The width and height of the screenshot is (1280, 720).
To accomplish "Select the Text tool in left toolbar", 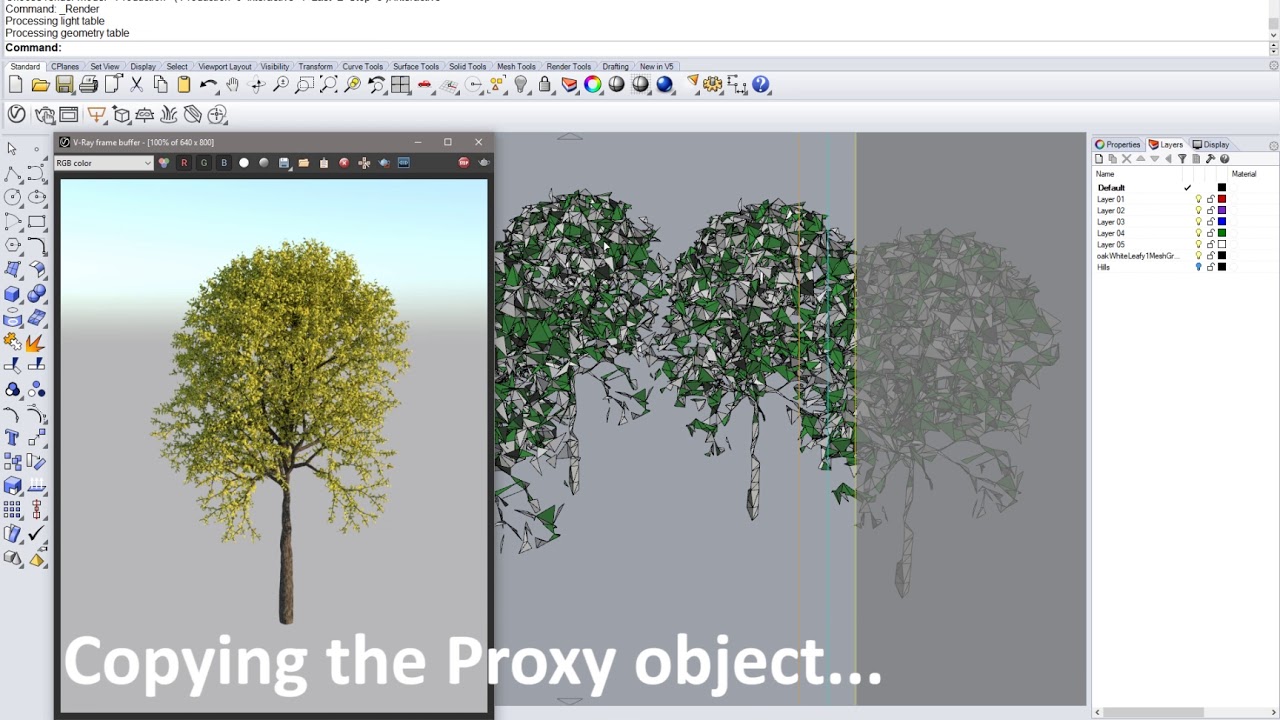I will [12, 438].
